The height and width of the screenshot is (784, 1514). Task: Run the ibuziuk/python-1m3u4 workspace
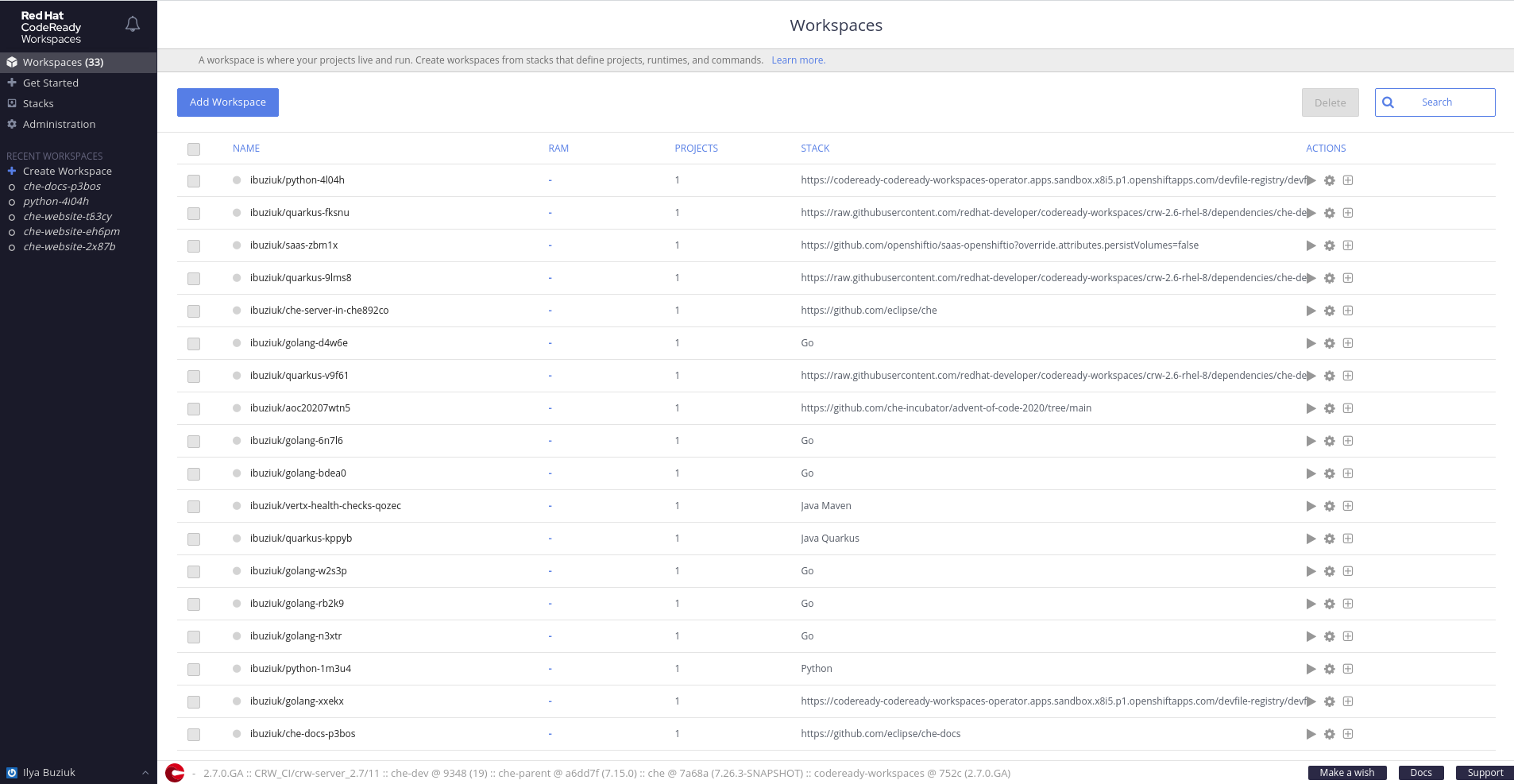click(x=1311, y=669)
